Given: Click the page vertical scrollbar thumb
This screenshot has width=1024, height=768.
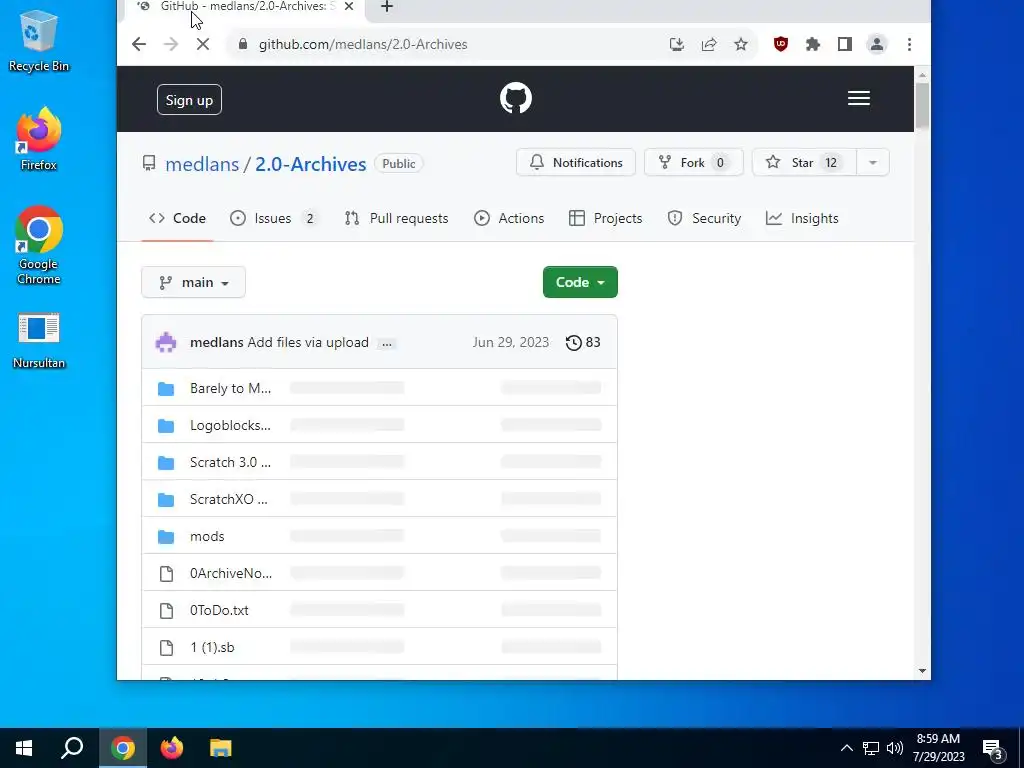Looking at the screenshot, I should click(922, 105).
